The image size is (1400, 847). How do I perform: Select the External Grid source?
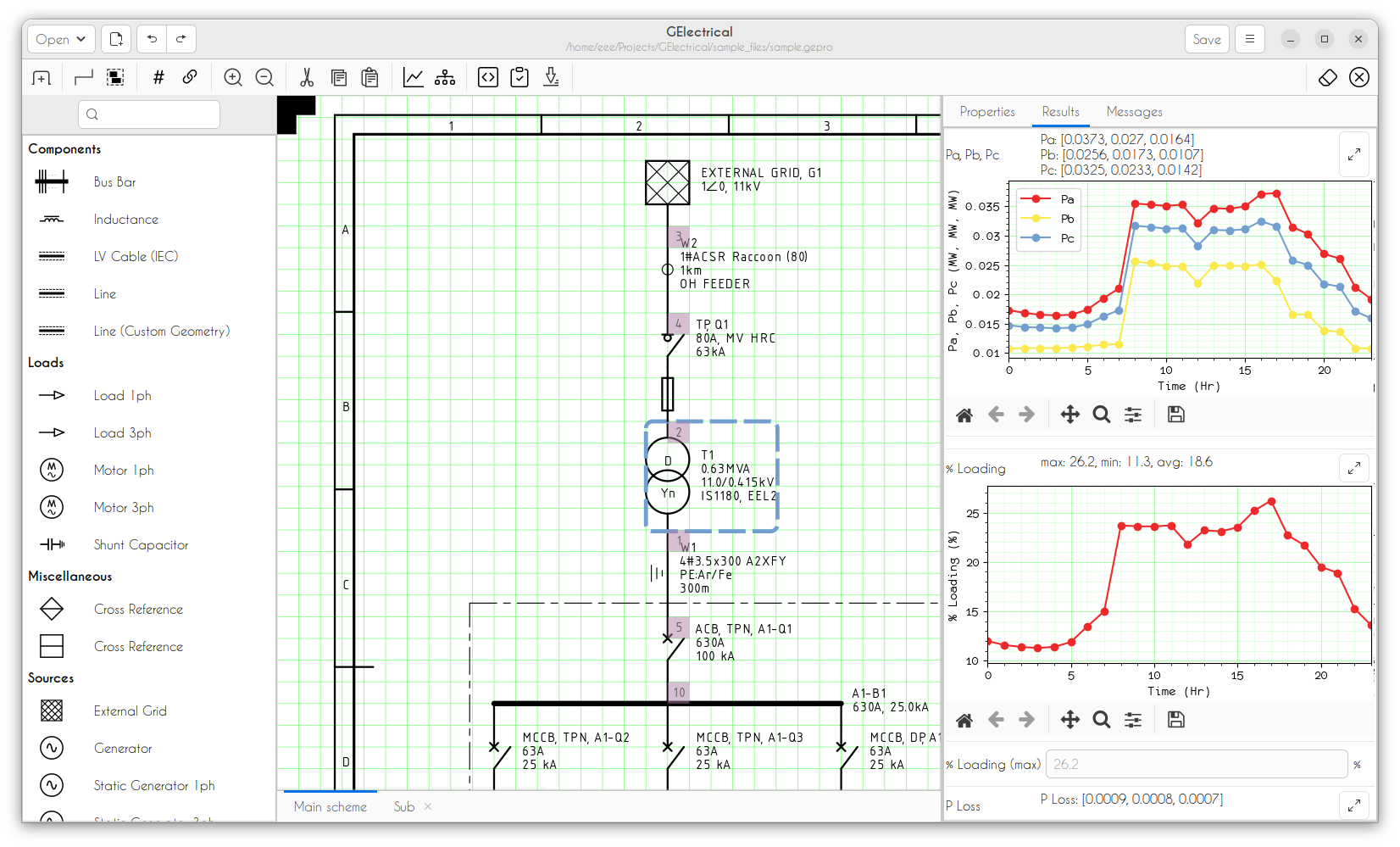coord(149,710)
